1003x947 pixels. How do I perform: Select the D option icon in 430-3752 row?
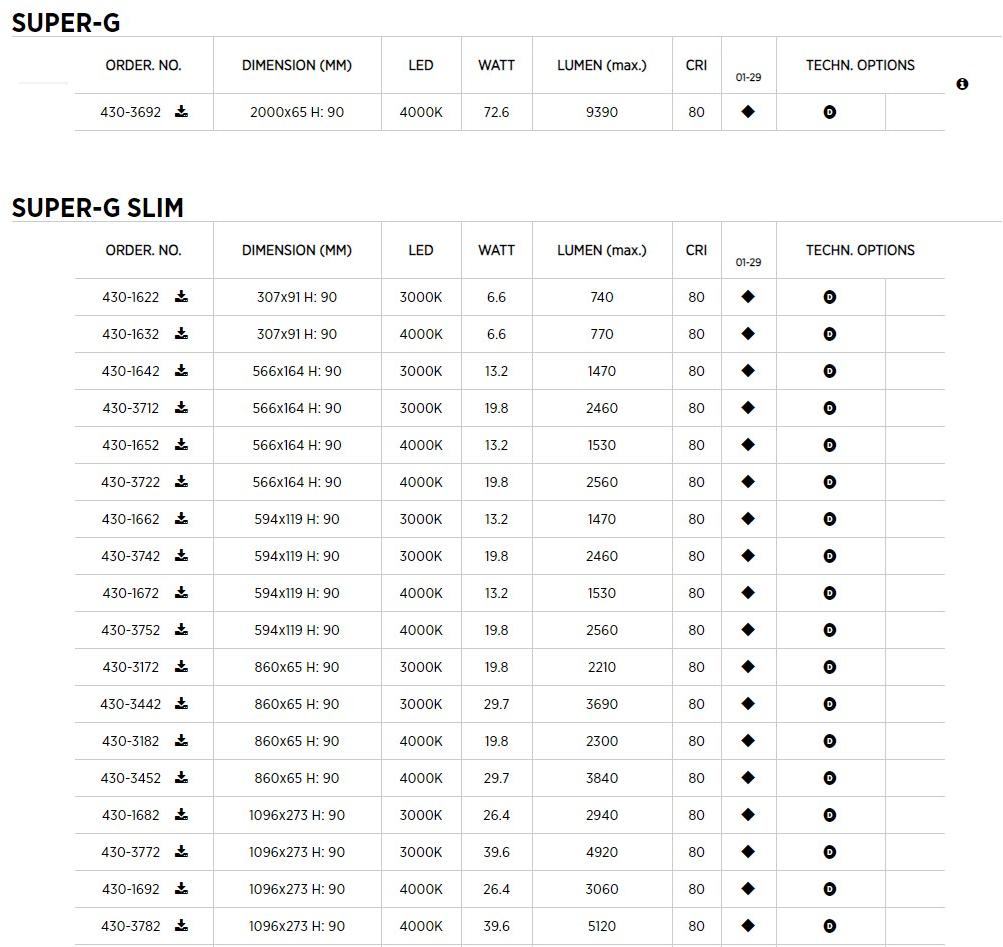tap(829, 630)
